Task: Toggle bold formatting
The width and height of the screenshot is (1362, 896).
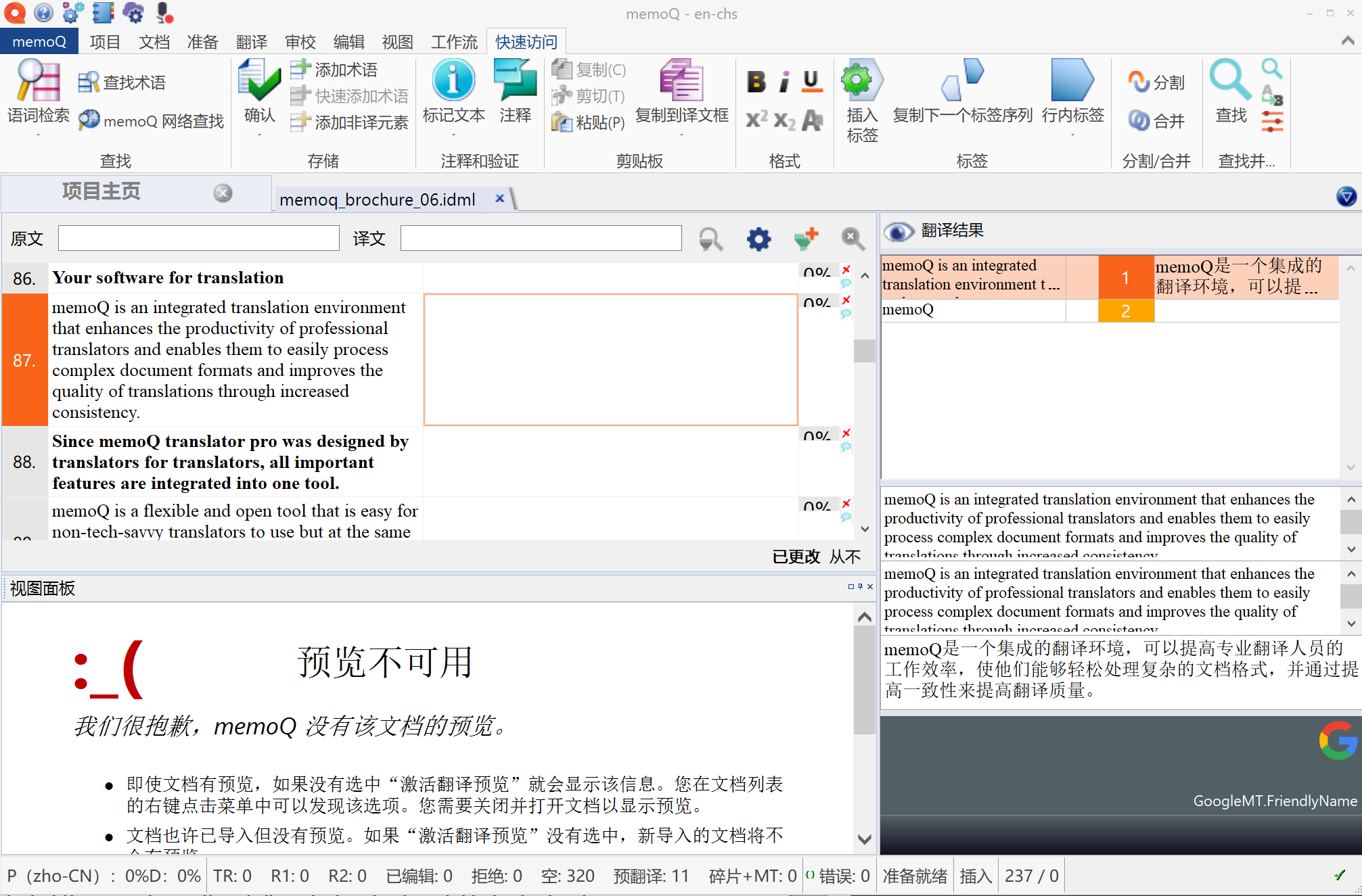Action: tap(755, 81)
